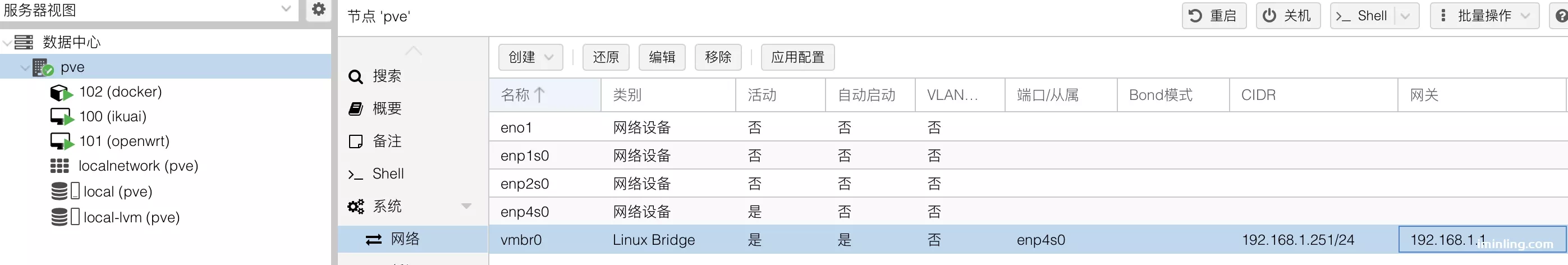Screen dimensions: 1568x265
Task: Sort by the 名称 column header
Action: click(545, 95)
